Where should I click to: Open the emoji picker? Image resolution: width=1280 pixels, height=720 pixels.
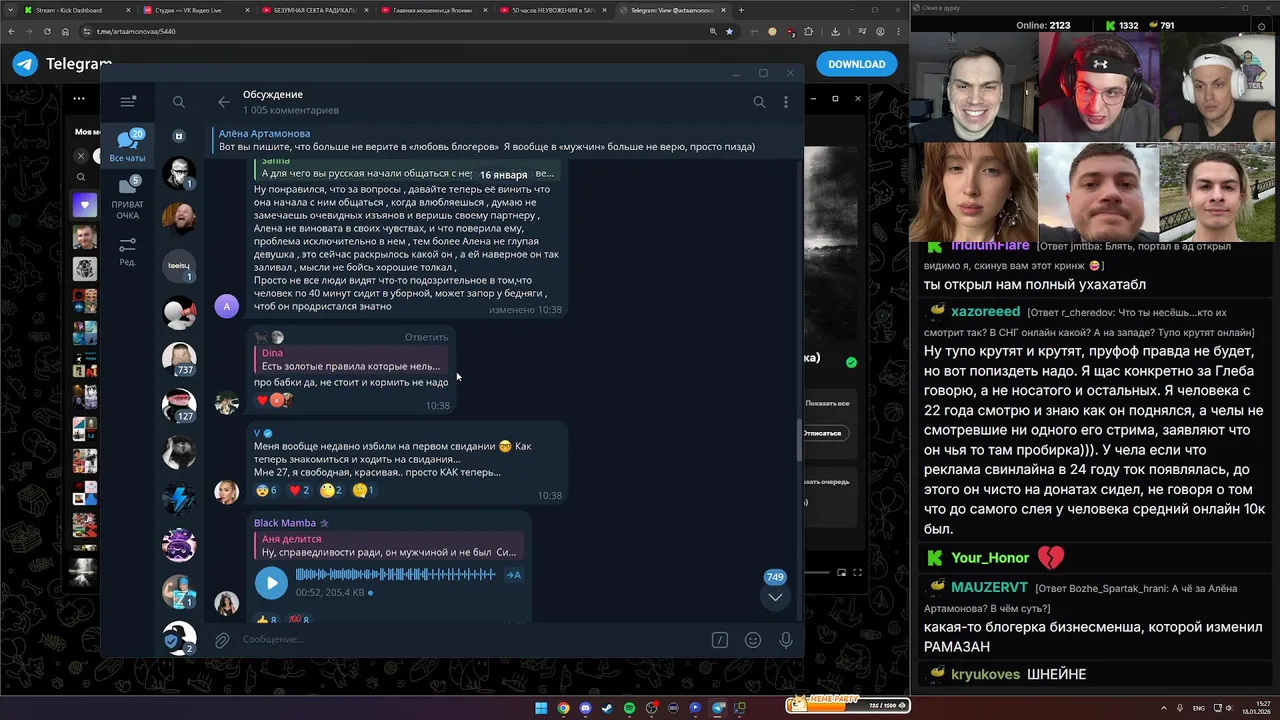click(753, 640)
